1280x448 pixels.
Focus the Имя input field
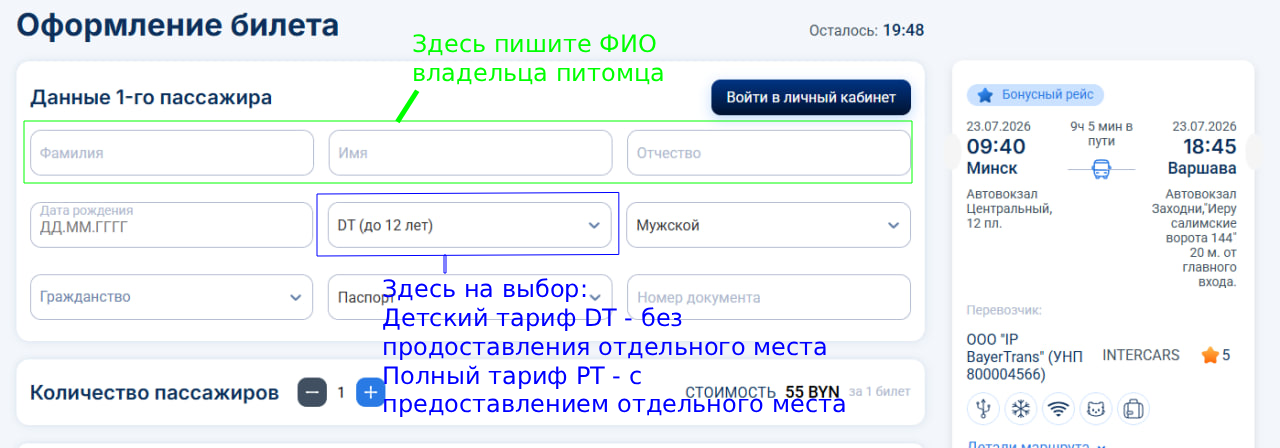pyautogui.click(x=470, y=153)
